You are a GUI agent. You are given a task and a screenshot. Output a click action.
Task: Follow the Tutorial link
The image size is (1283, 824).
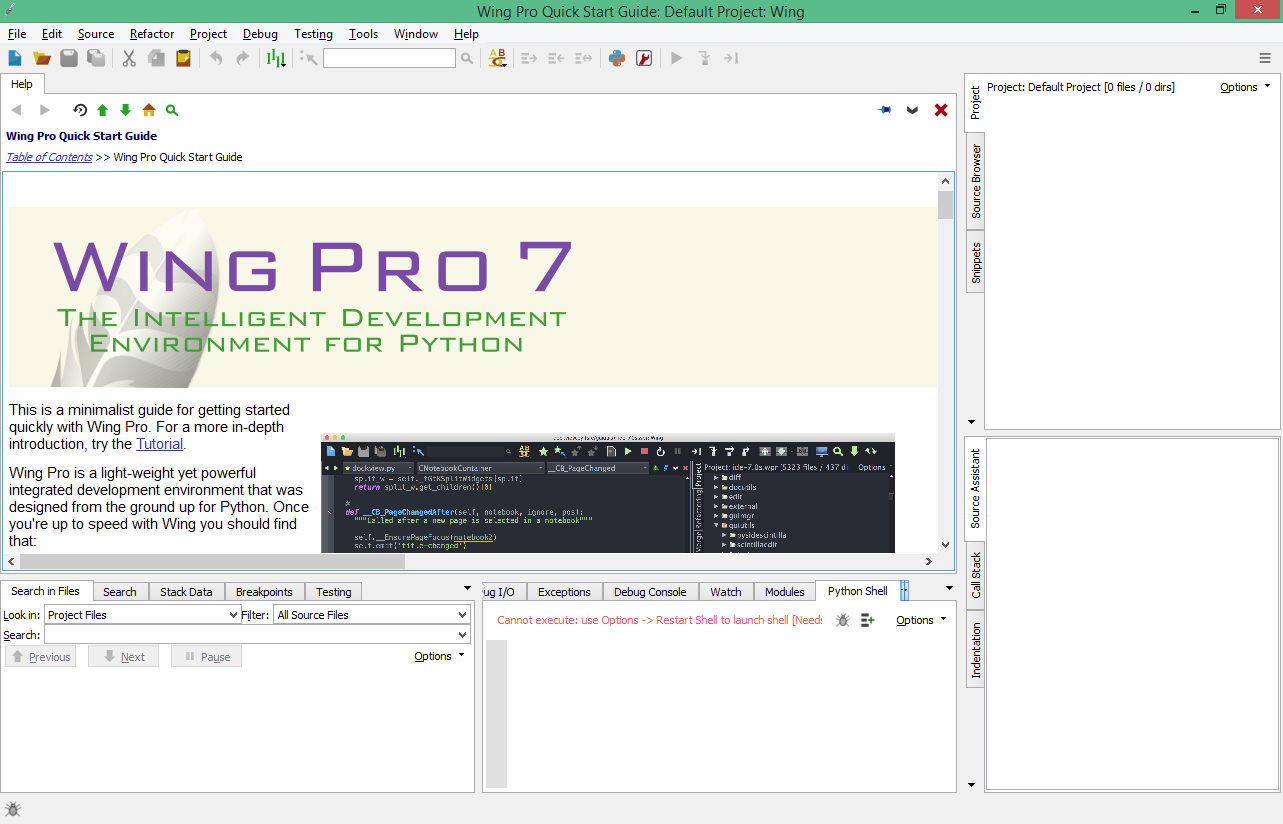[x=160, y=444]
